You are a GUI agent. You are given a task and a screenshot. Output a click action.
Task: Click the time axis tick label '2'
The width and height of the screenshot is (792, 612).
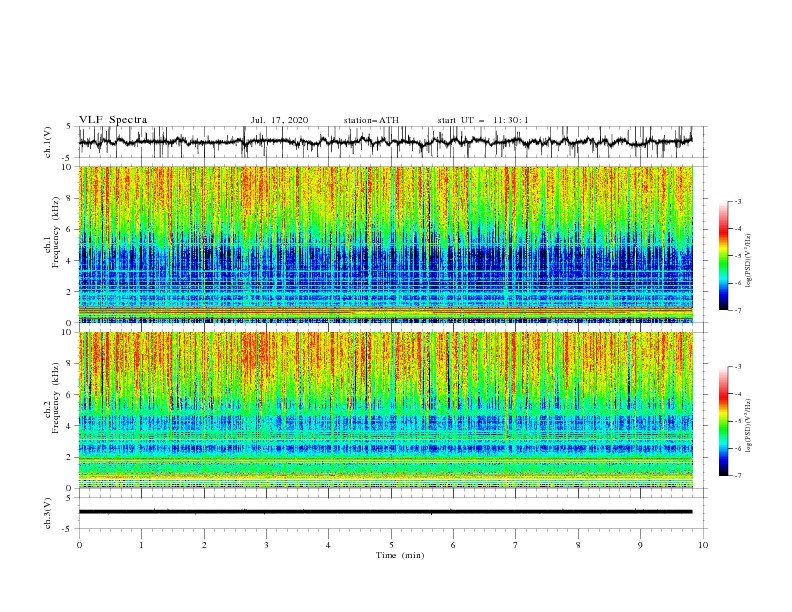(x=204, y=545)
